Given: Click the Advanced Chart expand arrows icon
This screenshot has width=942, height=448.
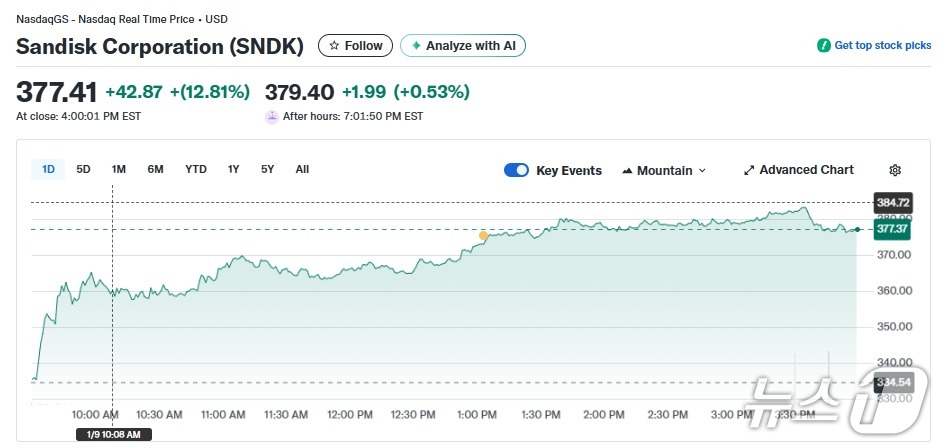Looking at the screenshot, I should coord(749,170).
